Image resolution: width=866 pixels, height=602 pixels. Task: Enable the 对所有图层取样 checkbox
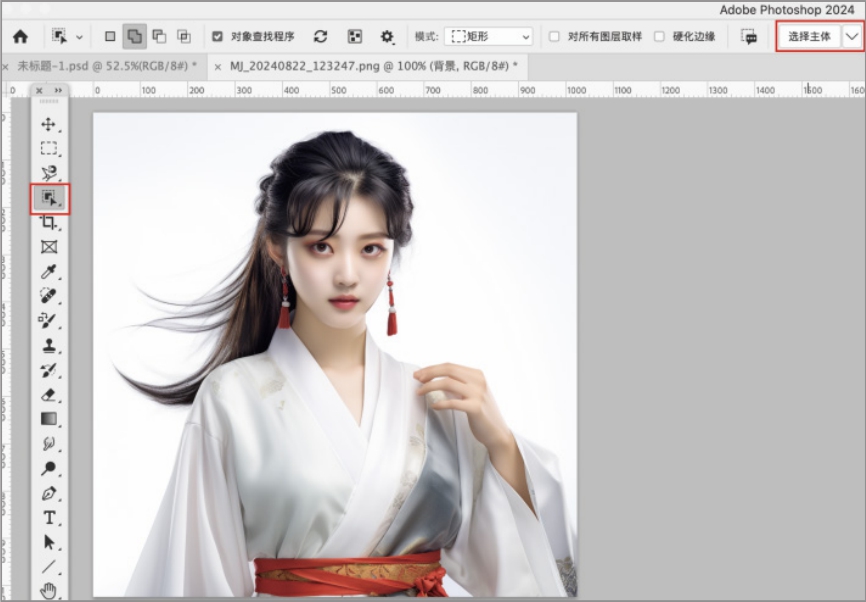tap(554, 36)
